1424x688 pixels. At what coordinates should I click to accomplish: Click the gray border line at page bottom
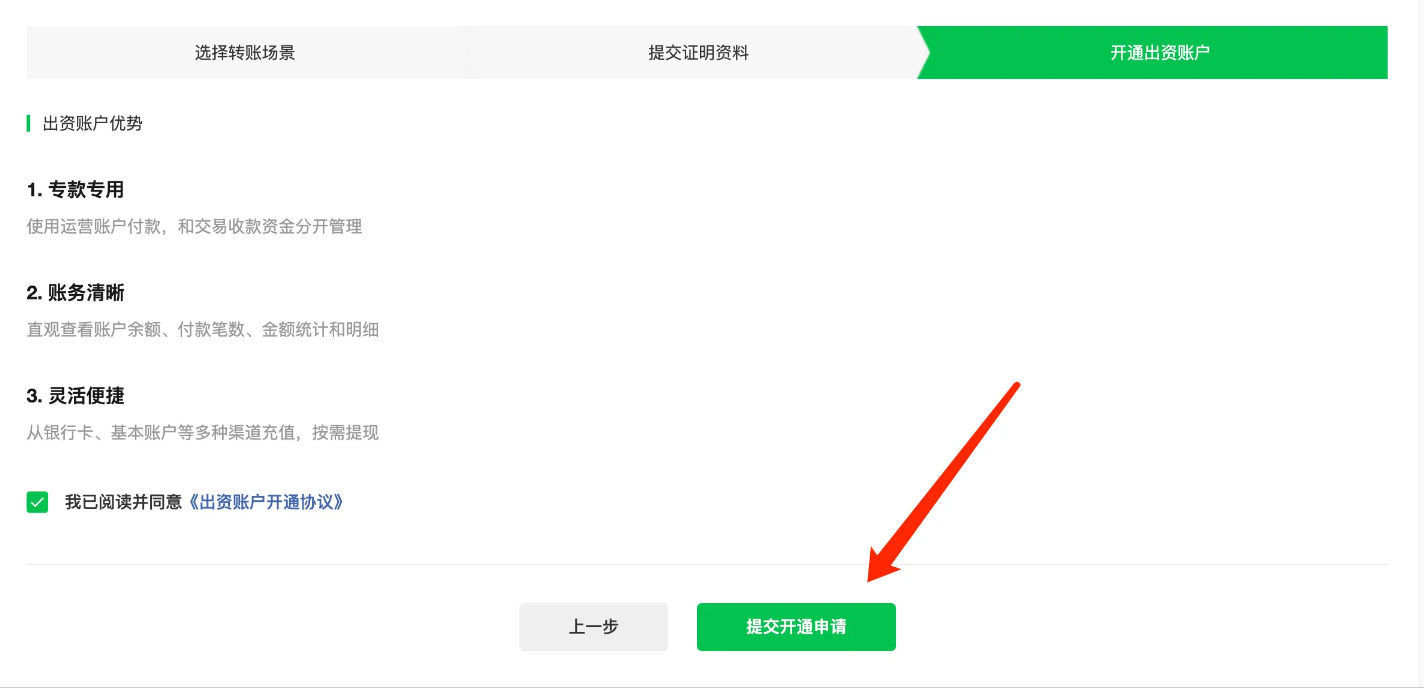(x=712, y=687)
